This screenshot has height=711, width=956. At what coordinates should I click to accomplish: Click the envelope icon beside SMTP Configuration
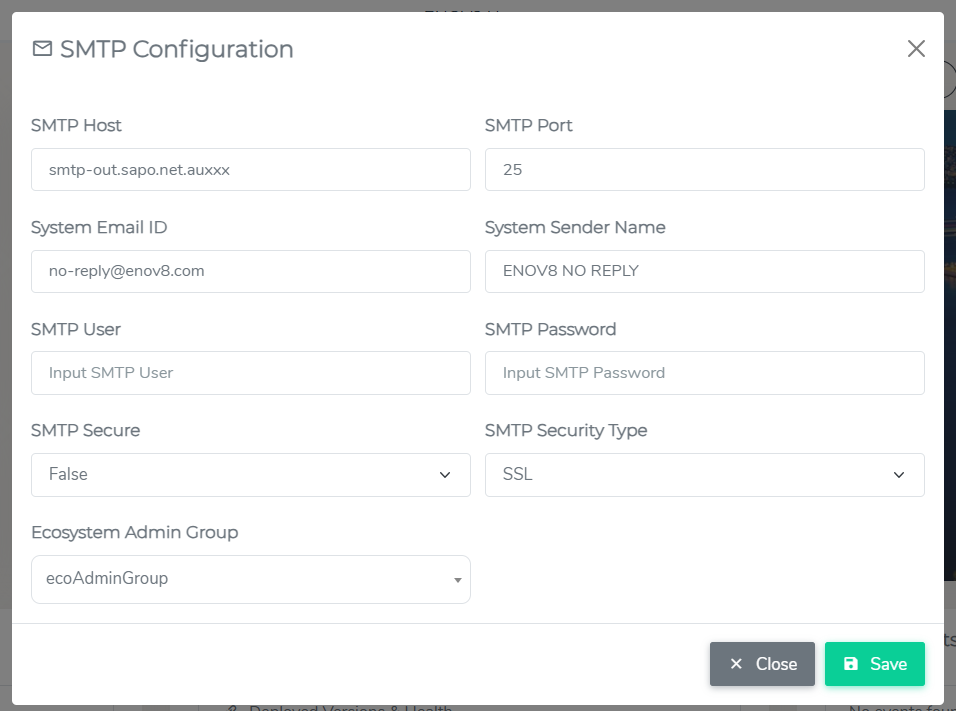point(42,49)
